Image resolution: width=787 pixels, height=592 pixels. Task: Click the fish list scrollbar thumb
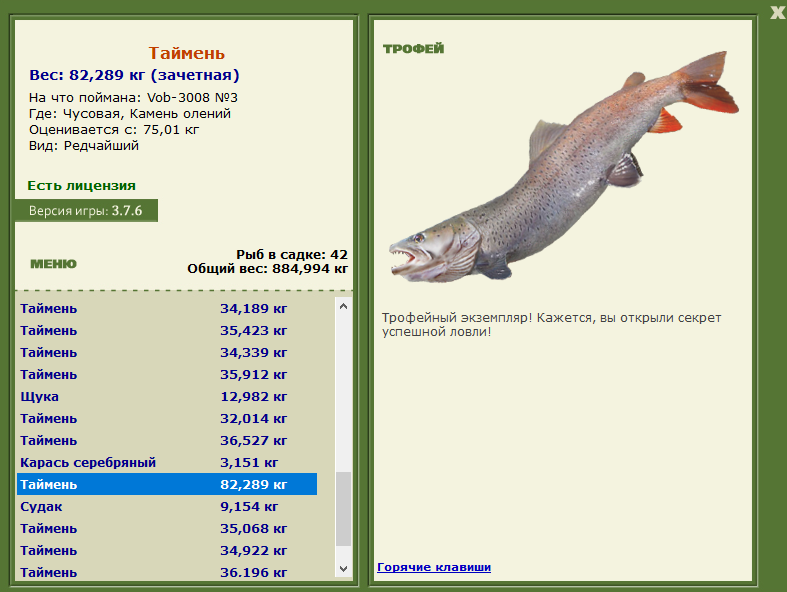[343, 509]
